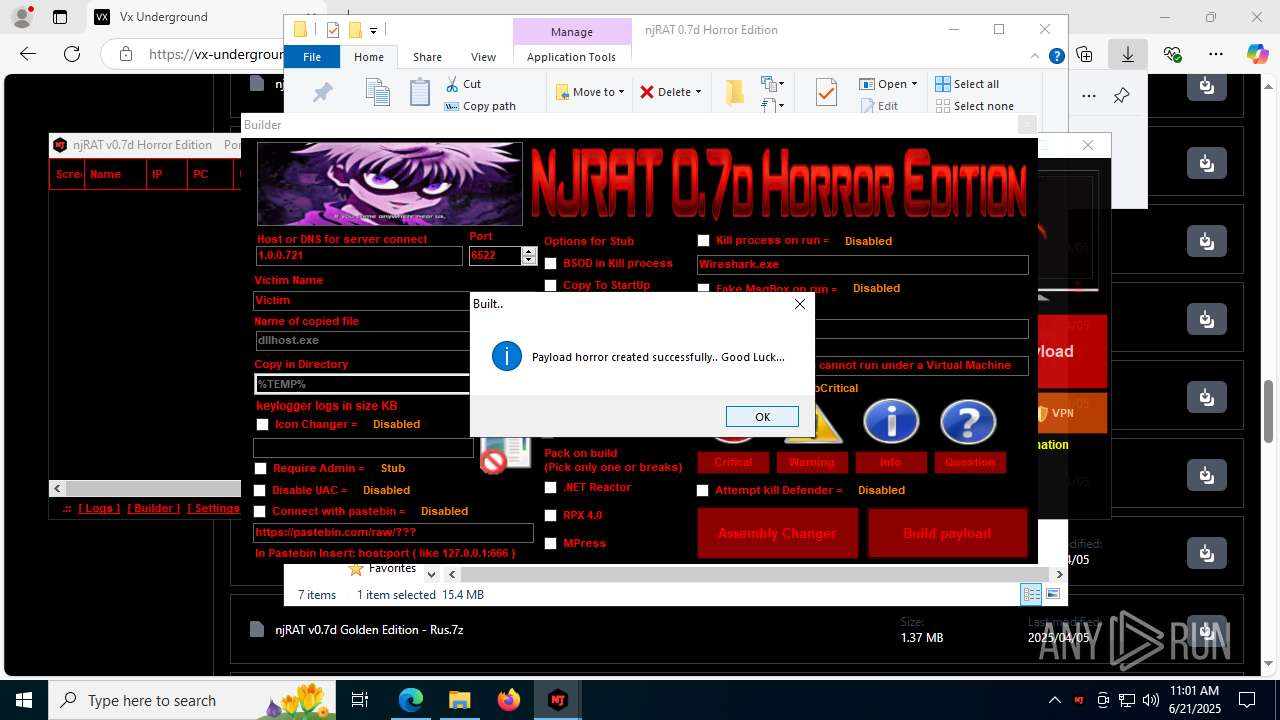The height and width of the screenshot is (720, 1280).
Task: Open Edge Browser essentials heart icon
Action: pos(1172,54)
